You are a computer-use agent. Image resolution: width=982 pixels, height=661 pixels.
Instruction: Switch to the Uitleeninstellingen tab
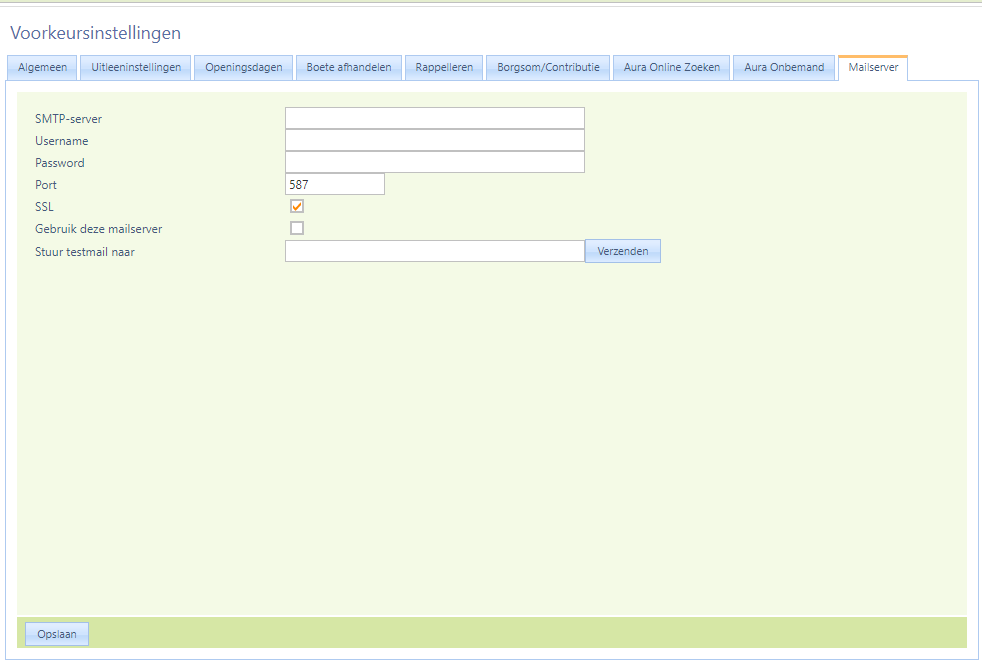point(136,68)
